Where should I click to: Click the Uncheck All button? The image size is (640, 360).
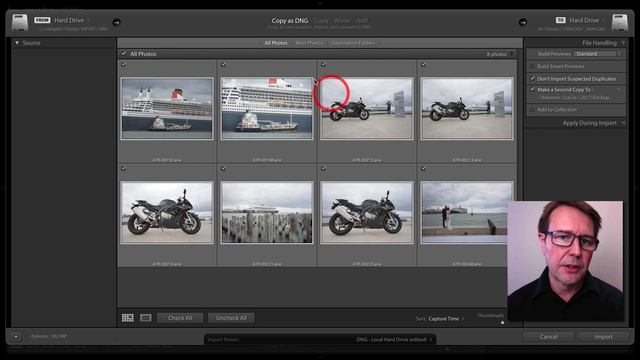(x=231, y=318)
